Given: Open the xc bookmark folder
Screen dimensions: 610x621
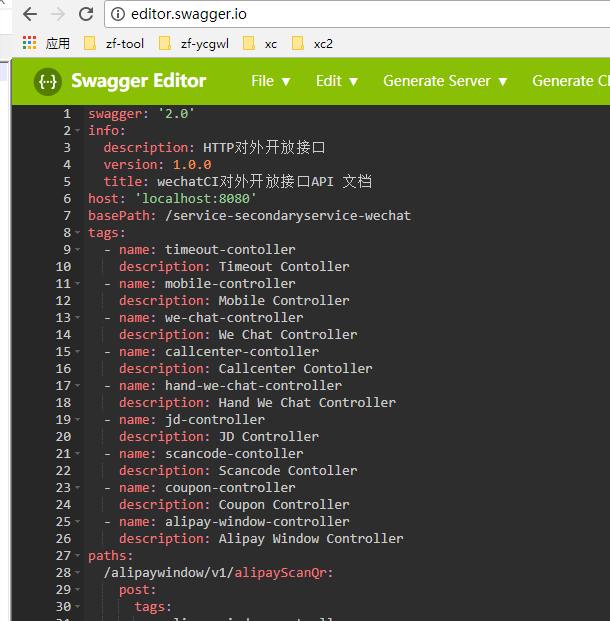Looking at the screenshot, I should 260,43.
